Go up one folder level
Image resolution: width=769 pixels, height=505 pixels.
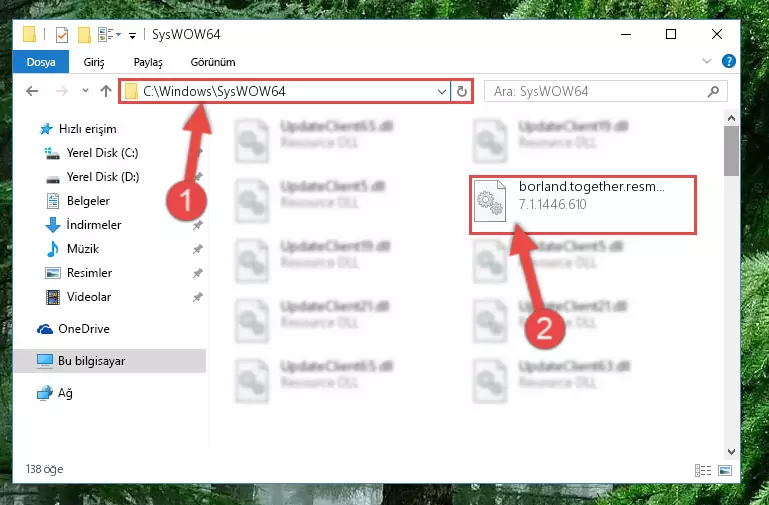click(x=106, y=91)
